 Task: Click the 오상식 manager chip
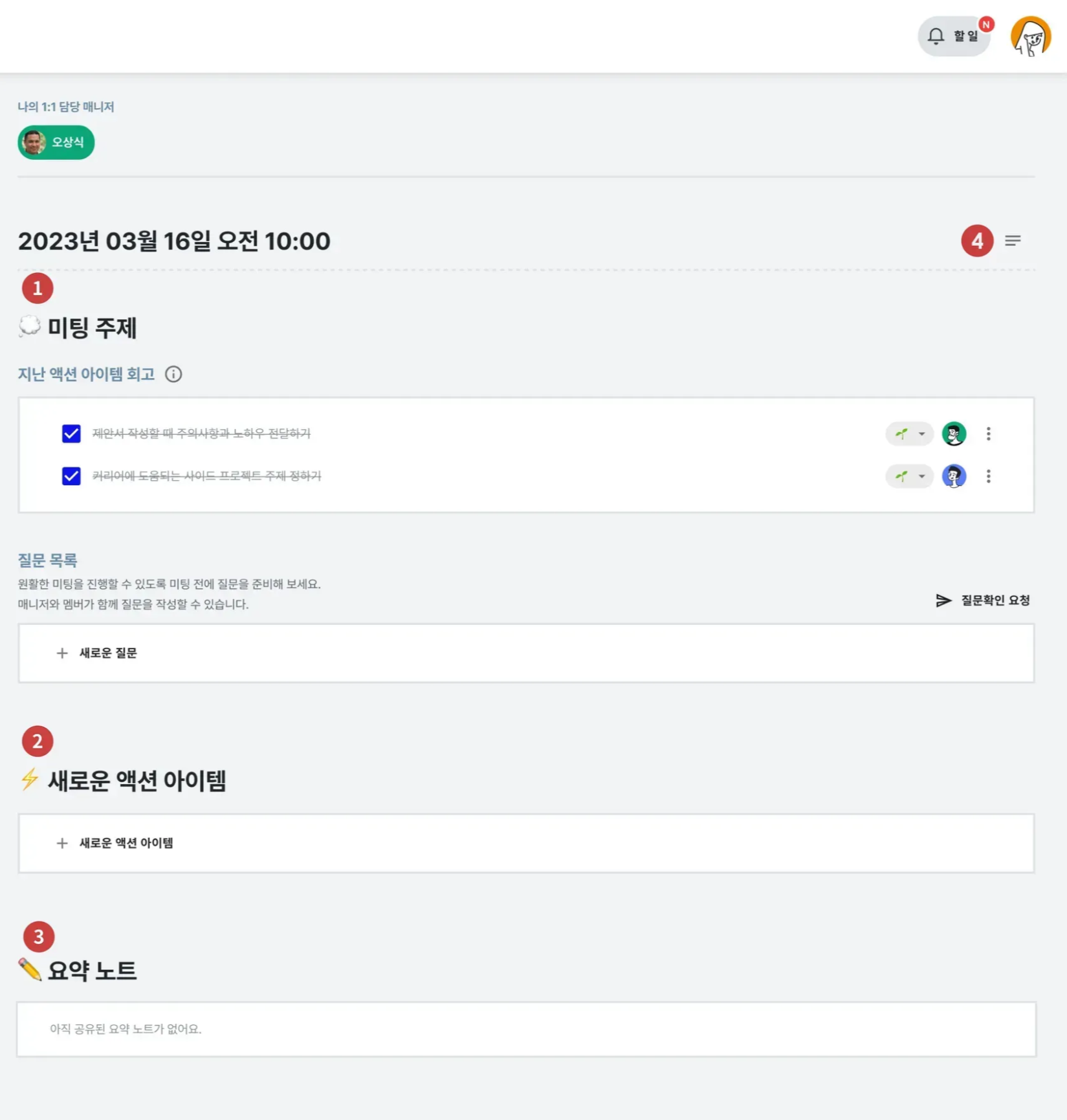(x=56, y=142)
